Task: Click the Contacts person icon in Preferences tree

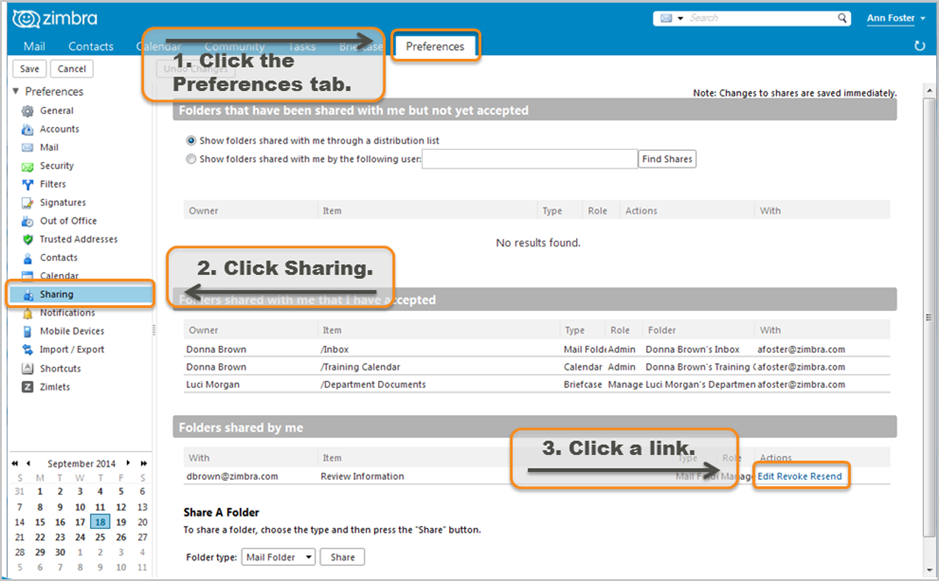Action: coord(28,258)
